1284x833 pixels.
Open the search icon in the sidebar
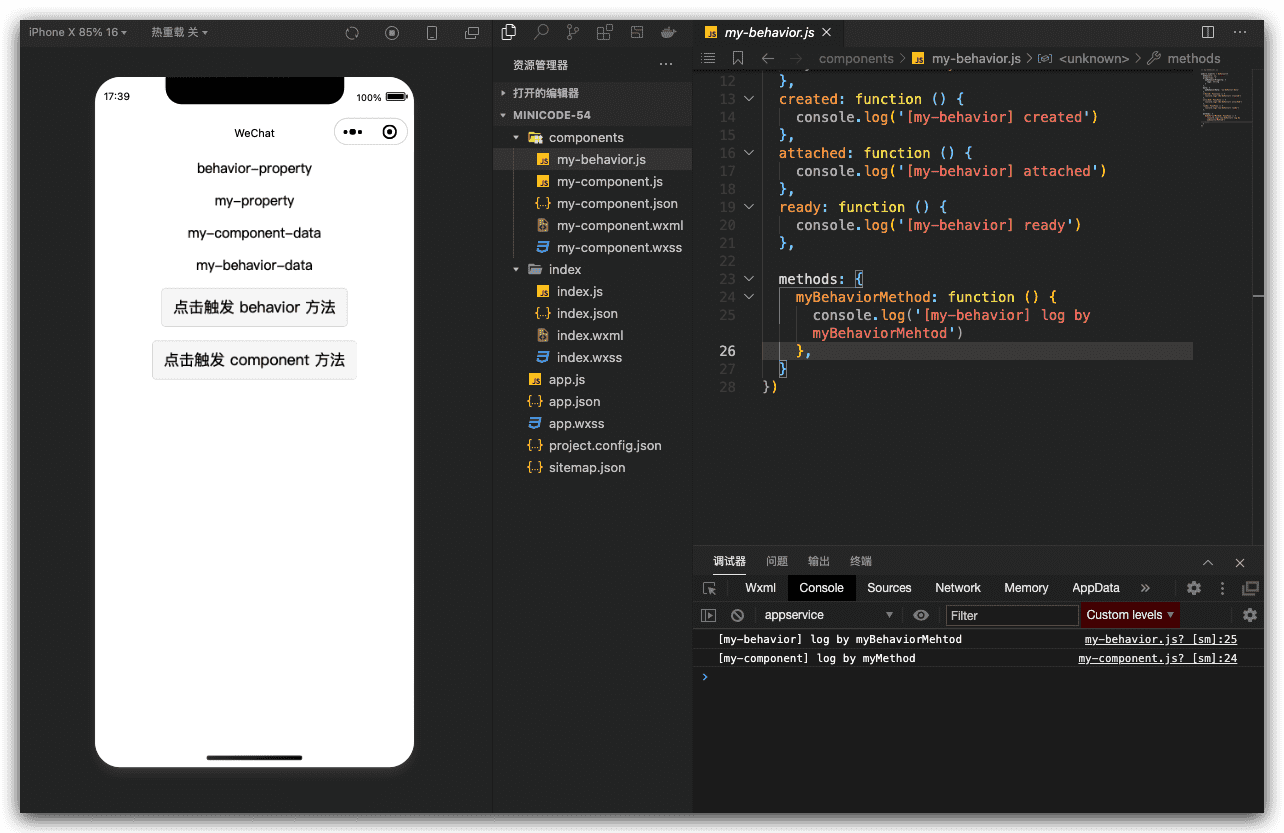541,32
